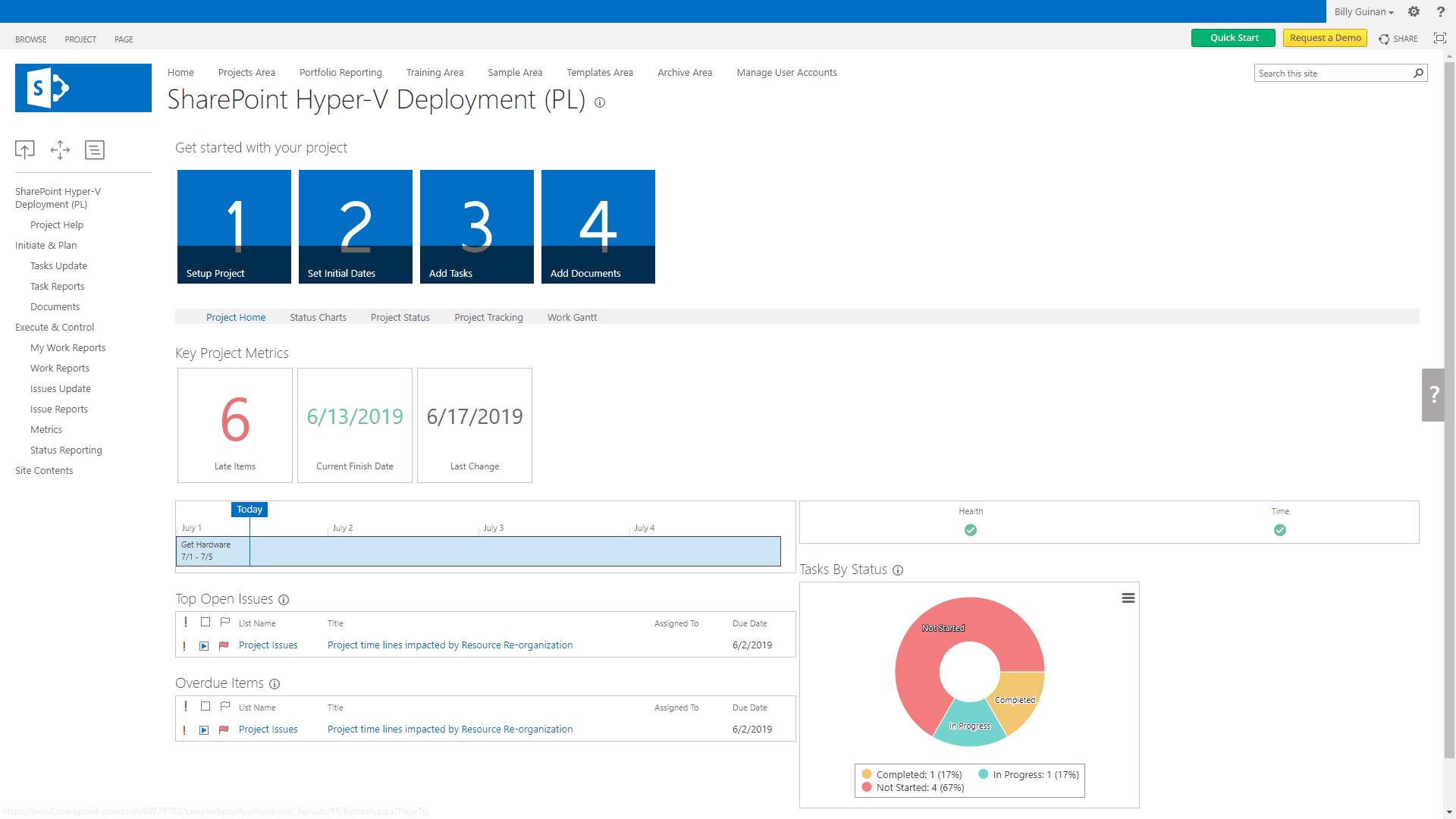Viewport: 1456px width, 819px height.
Task: Open help question mark in top bar
Action: click(1440, 11)
